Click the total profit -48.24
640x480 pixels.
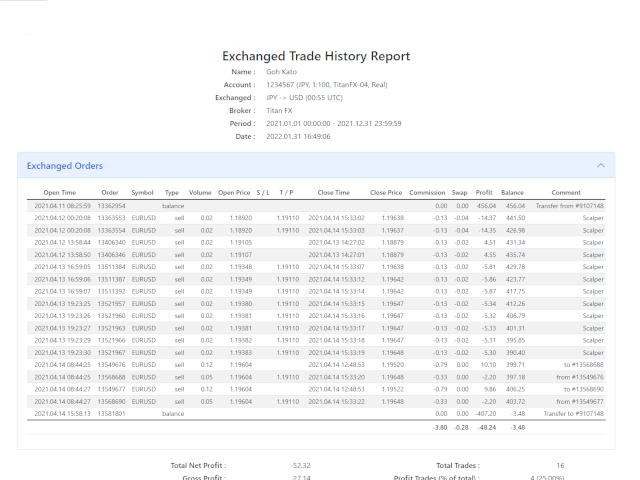[487, 427]
